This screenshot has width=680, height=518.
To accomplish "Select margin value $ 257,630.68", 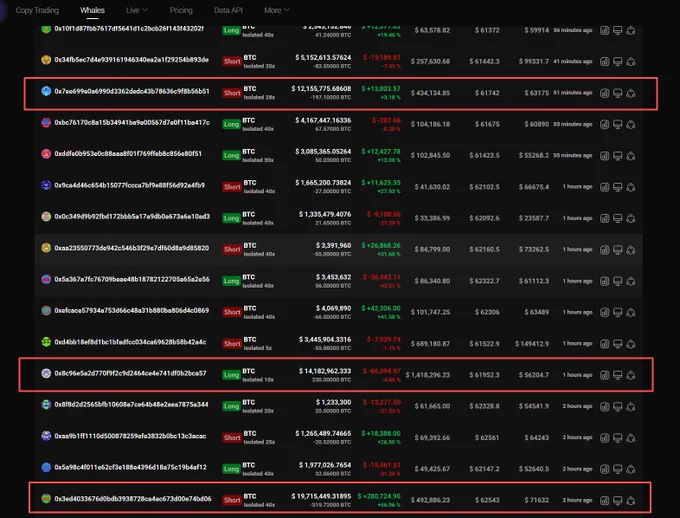I will (x=430, y=62).
